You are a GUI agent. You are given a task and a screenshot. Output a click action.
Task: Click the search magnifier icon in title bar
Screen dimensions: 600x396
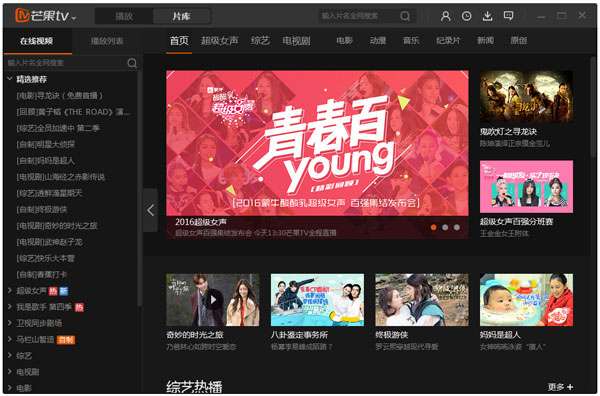coord(405,16)
